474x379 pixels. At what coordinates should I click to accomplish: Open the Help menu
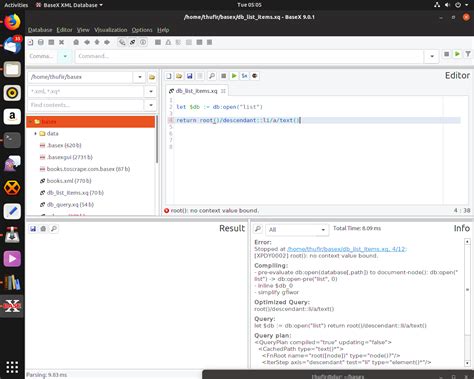point(163,30)
